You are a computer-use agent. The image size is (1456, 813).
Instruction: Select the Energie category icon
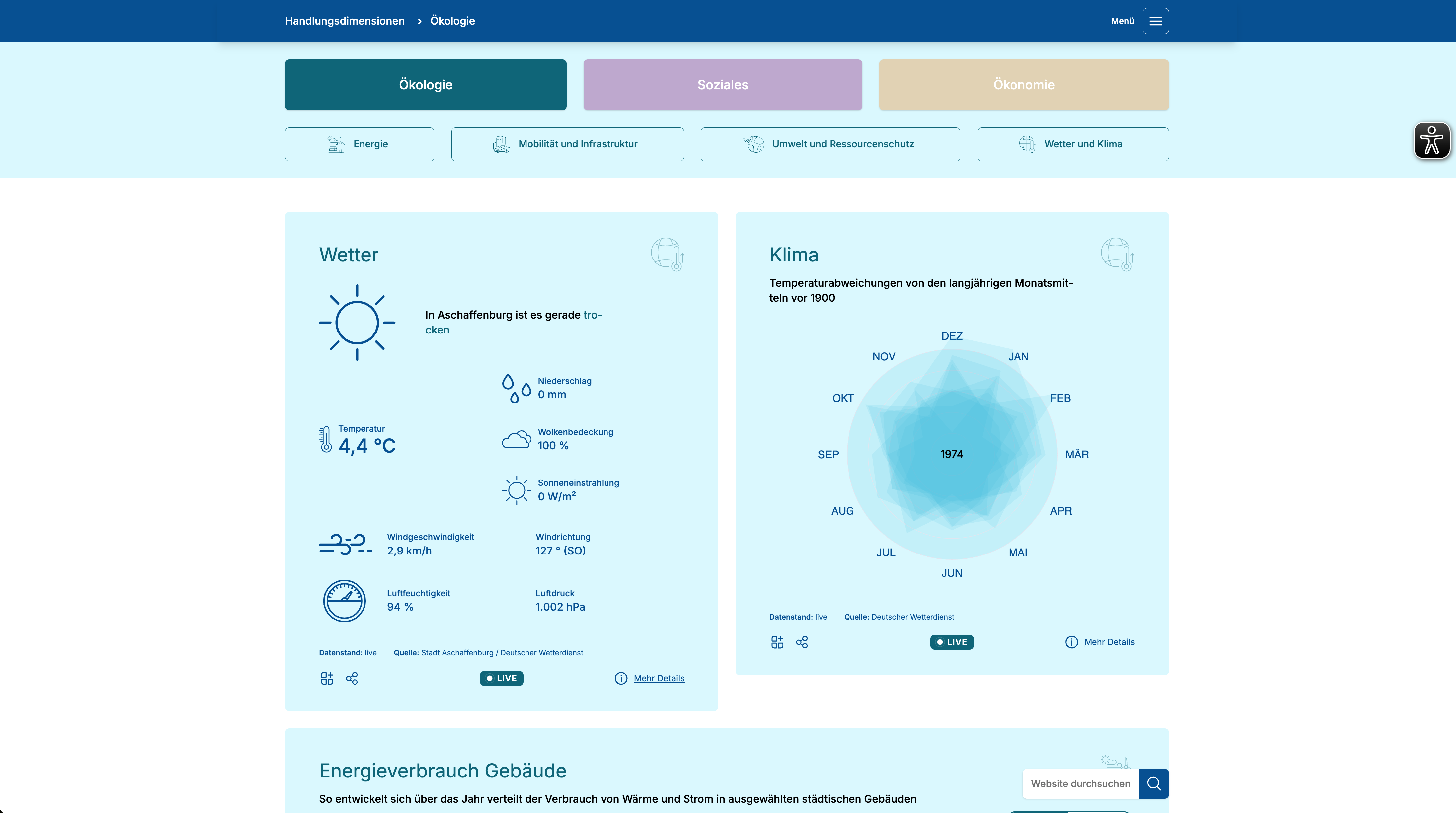pyautogui.click(x=336, y=144)
